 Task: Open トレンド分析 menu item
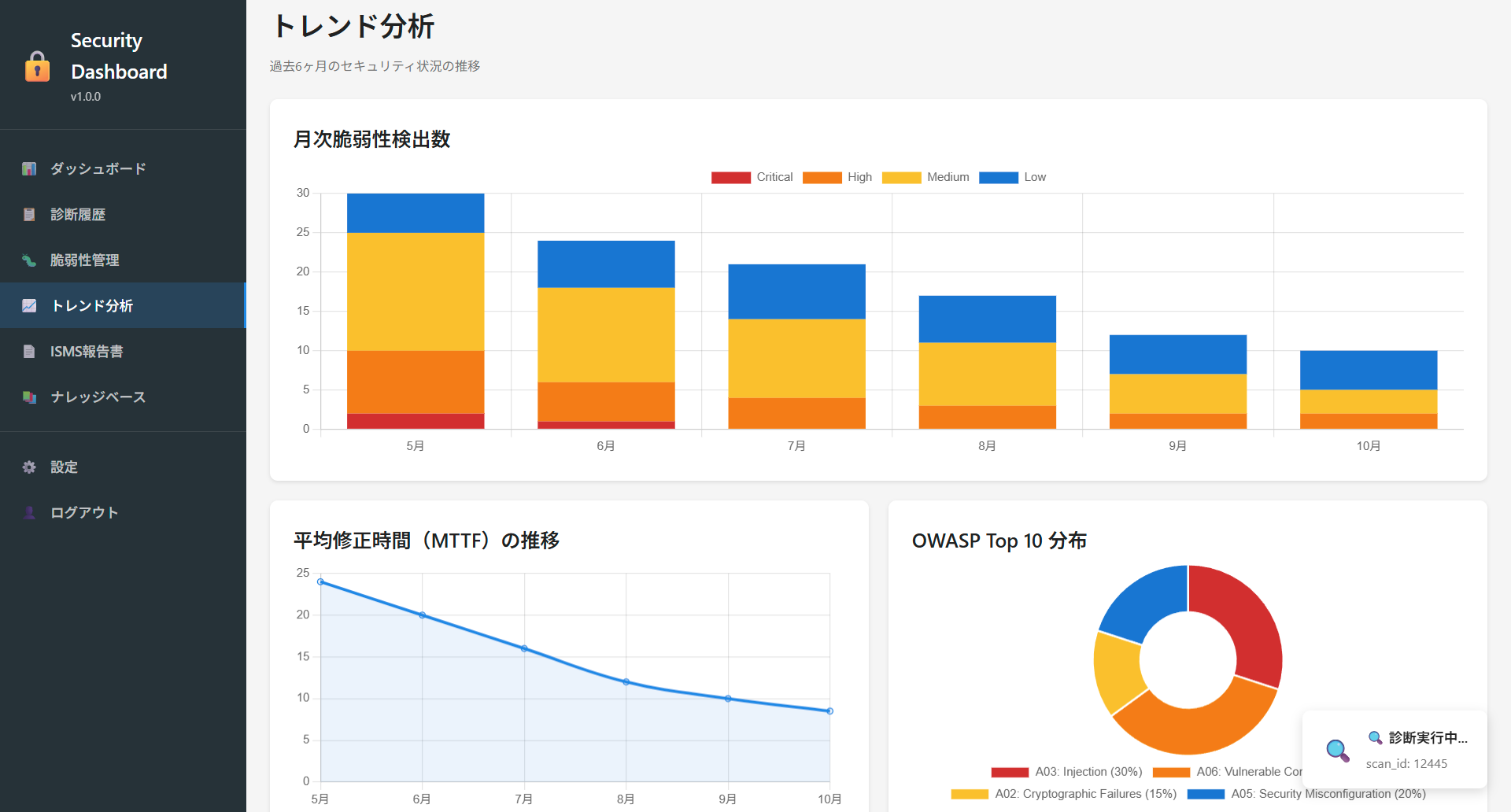point(92,306)
